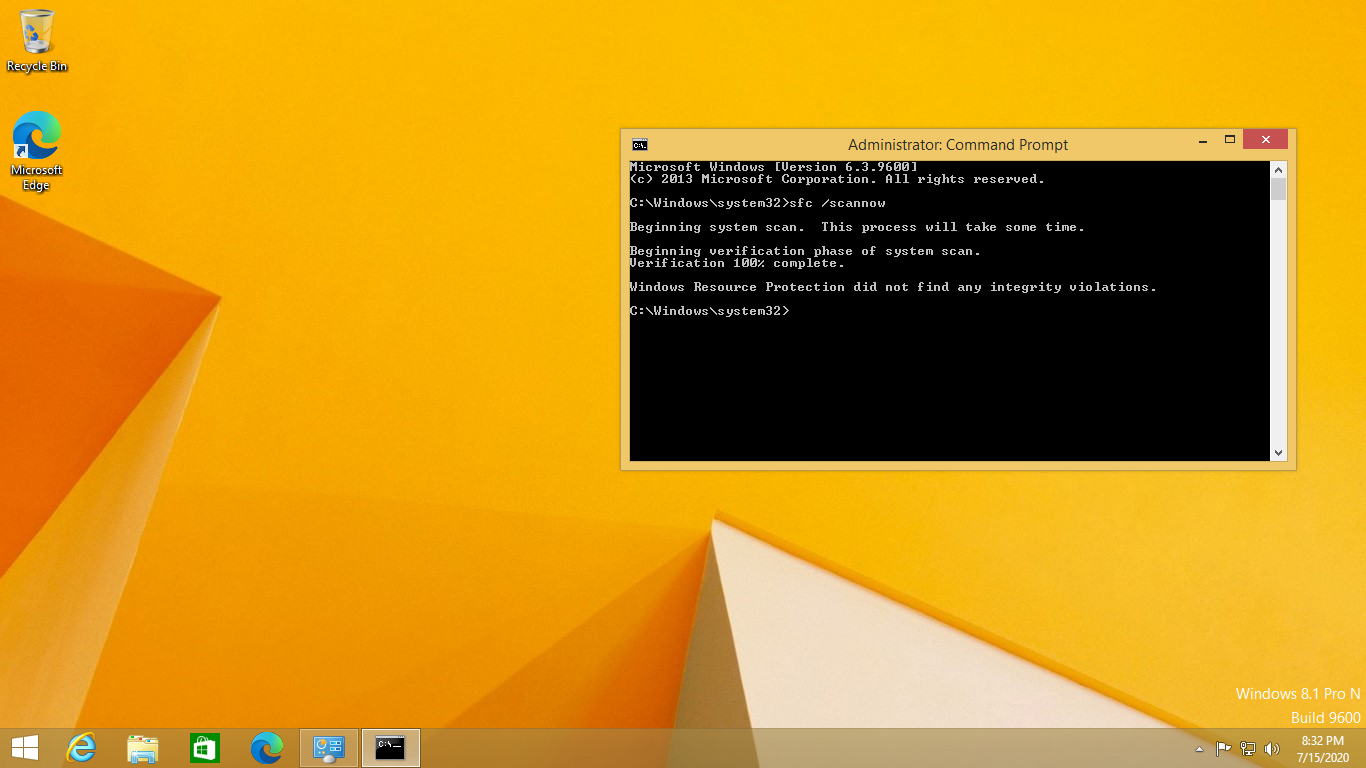This screenshot has width=1366, height=768.
Task: Open File Explorer from the taskbar
Action: pyautogui.click(x=143, y=747)
